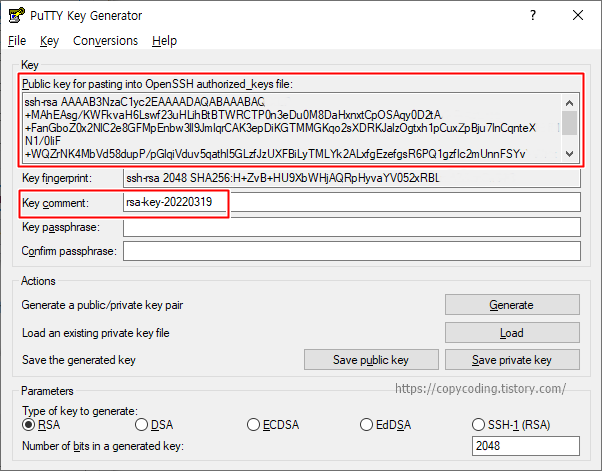
Task: Click the Key comment field
Action: [x=352, y=202]
